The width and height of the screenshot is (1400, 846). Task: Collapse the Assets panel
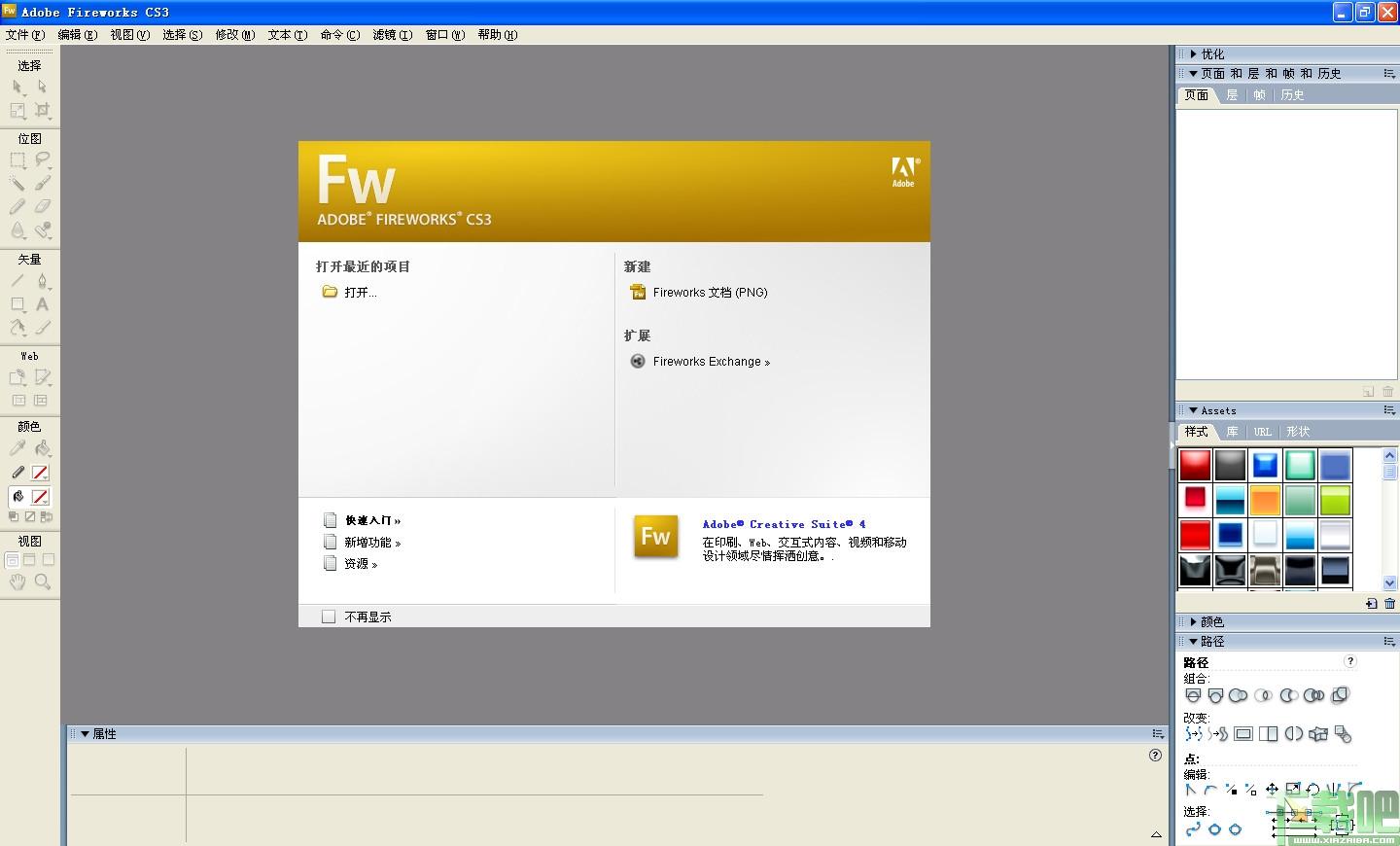(x=1194, y=410)
